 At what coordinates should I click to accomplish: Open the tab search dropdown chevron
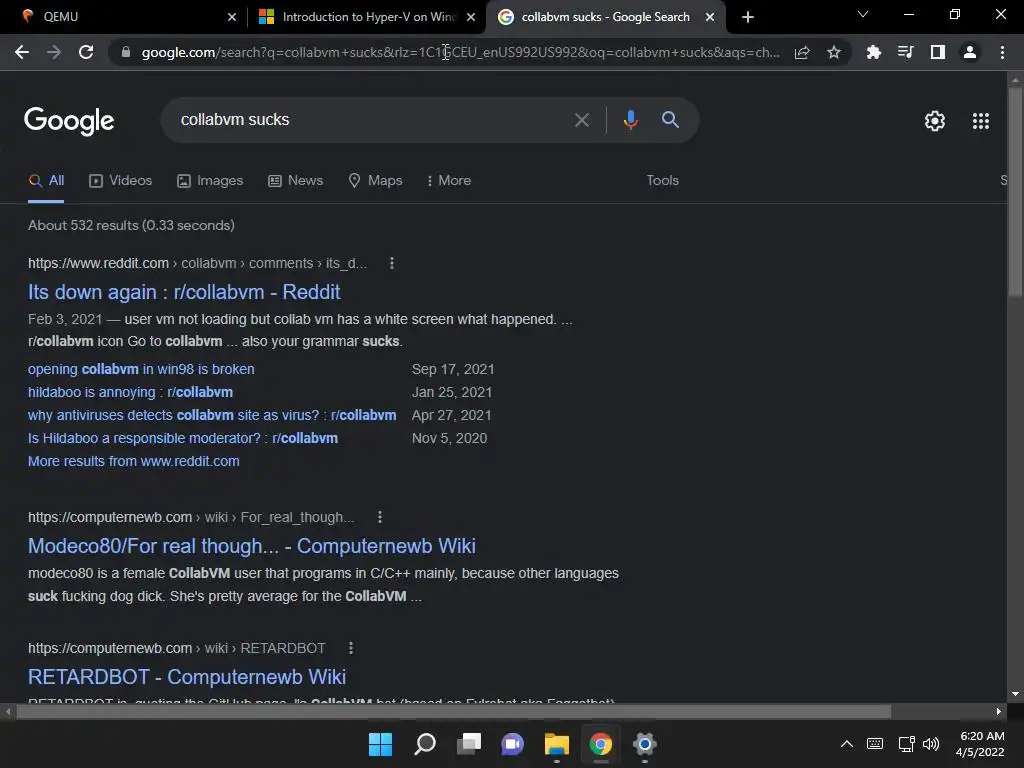[x=863, y=14]
